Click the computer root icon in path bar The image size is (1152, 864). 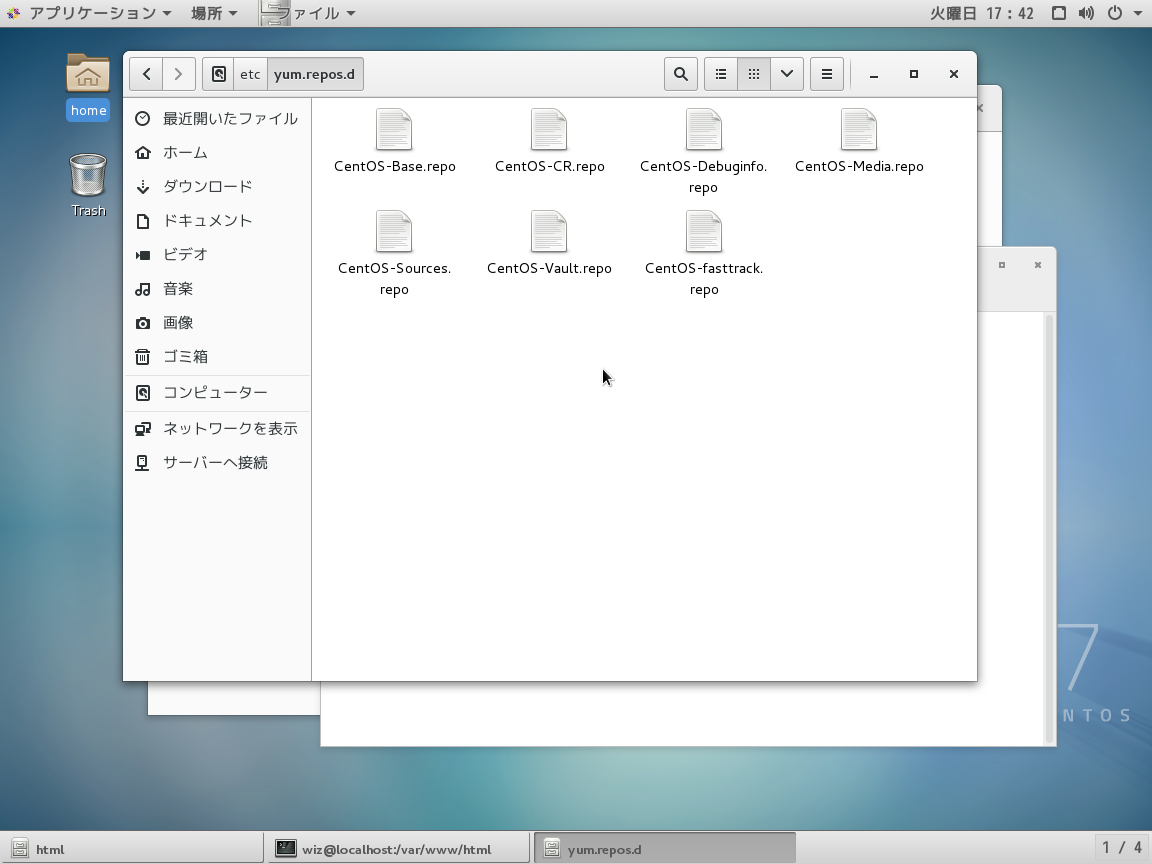coord(219,74)
